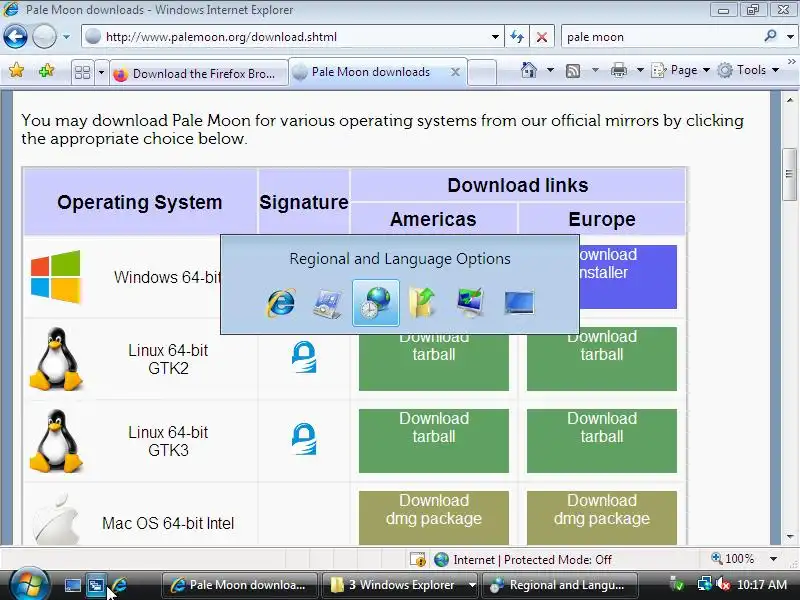This screenshot has width=800, height=600.
Task: Click the status bar security lock icon
Action: coord(417,560)
